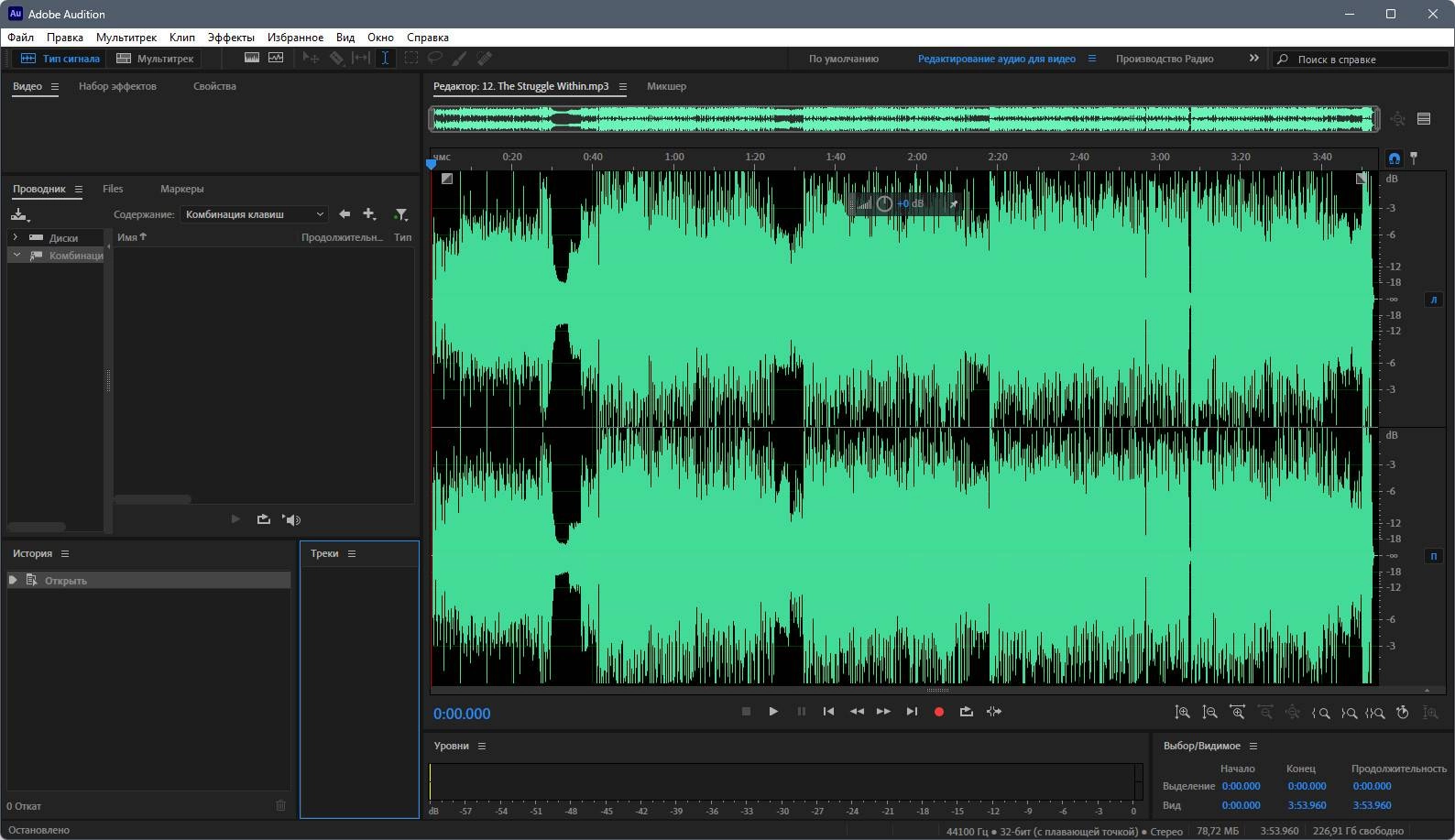This screenshot has width=1455, height=840.
Task: Click the marker pin icon by timeline
Action: pyautogui.click(x=1414, y=158)
